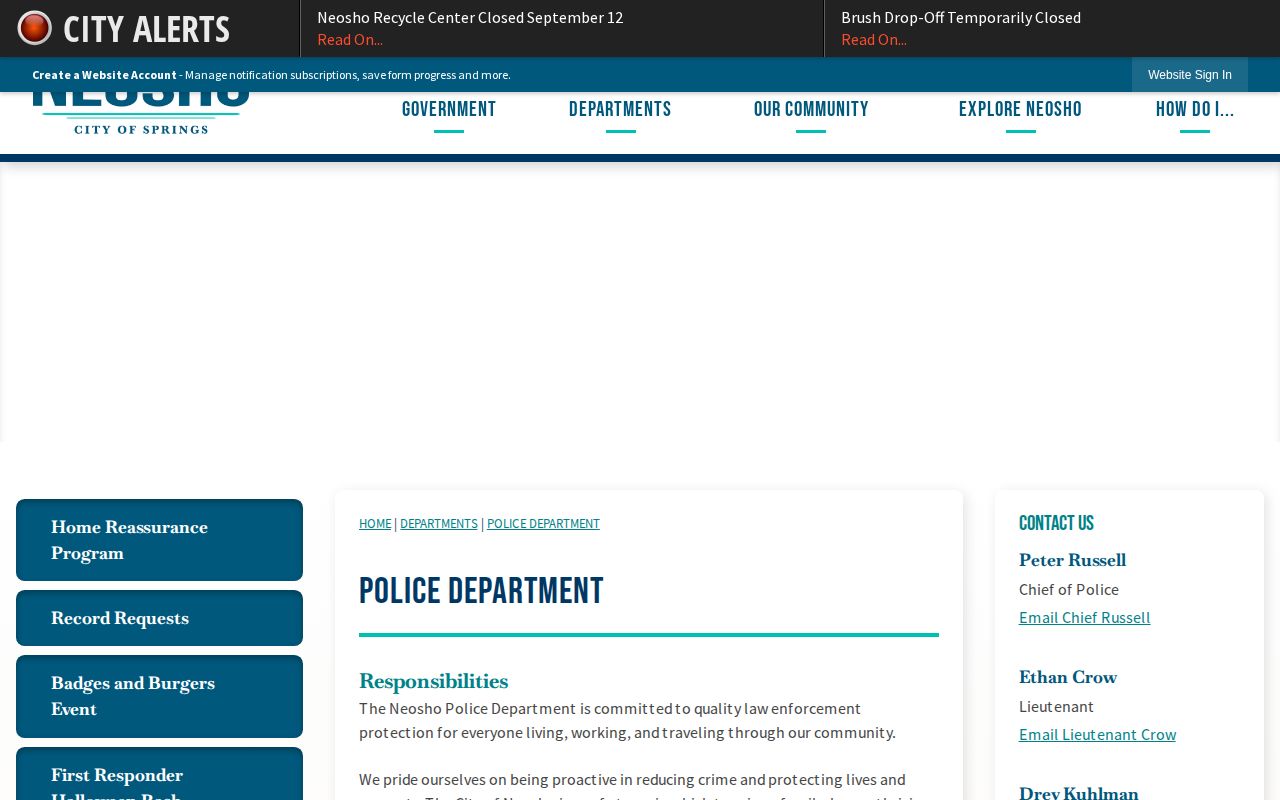Open the Departments menu
Image resolution: width=1280 pixels, height=800 pixels.
620,109
